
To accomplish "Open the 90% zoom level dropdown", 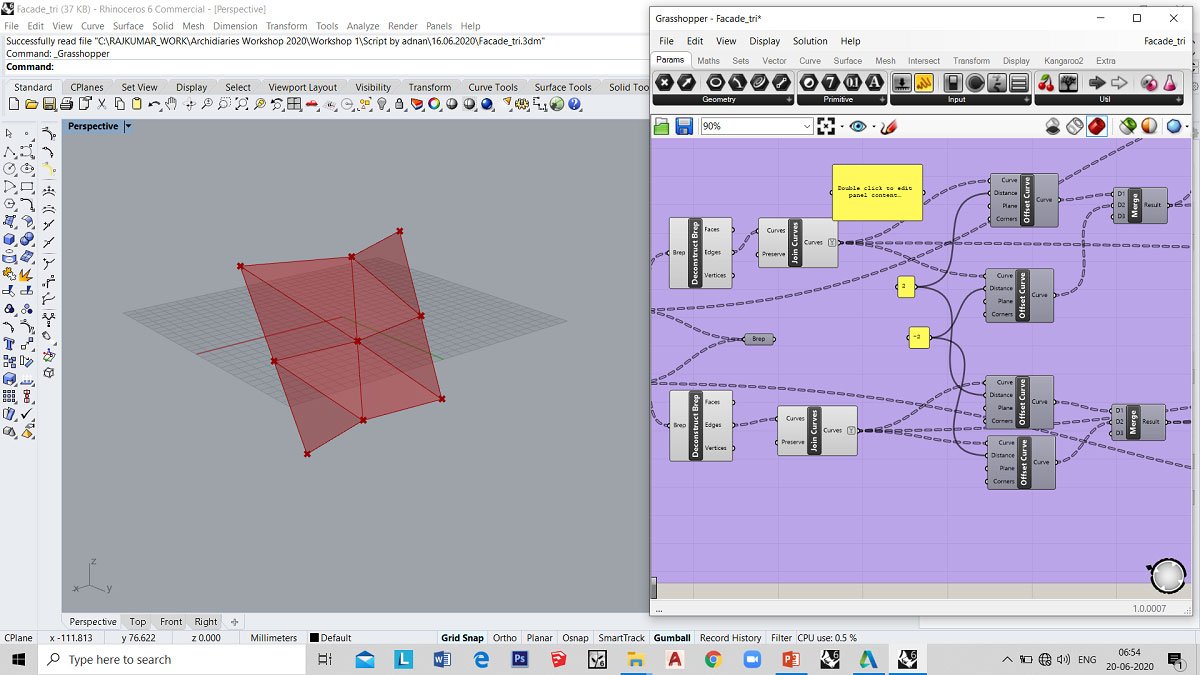I will coord(806,126).
